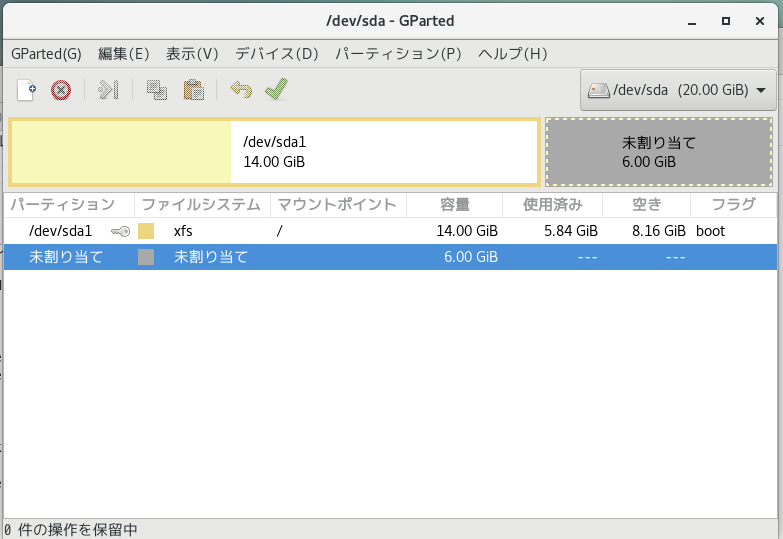783x539 pixels.
Task: Click the xfs file system cell
Action: coord(183,231)
